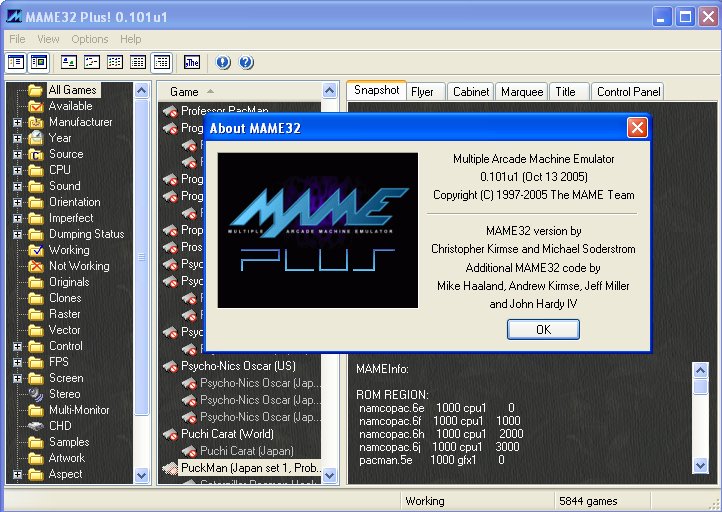The width and height of the screenshot is (722, 512).
Task: Click the Puchi Carat (World) game icon
Action: [x=170, y=434]
